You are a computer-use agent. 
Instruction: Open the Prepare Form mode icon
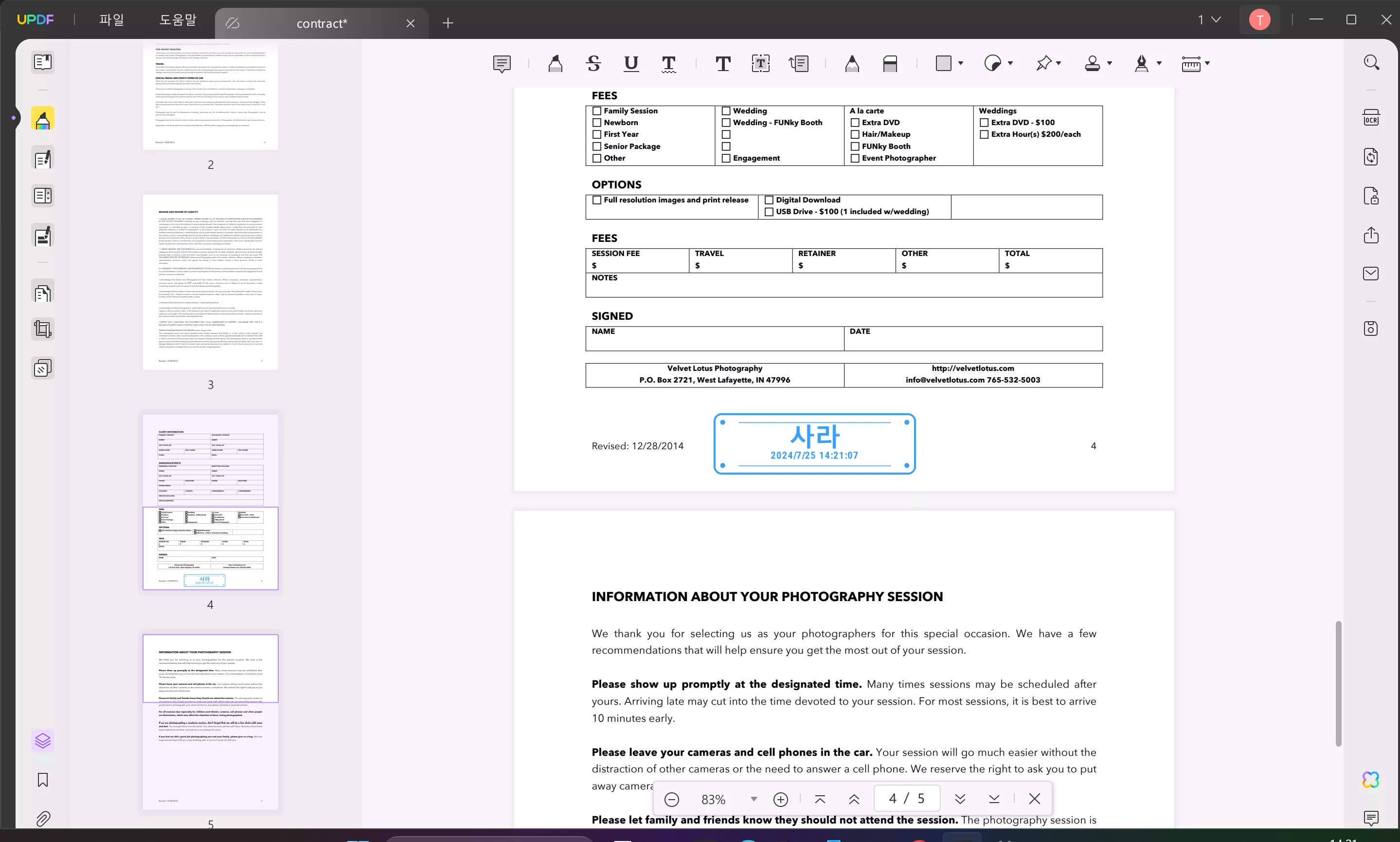[42, 196]
